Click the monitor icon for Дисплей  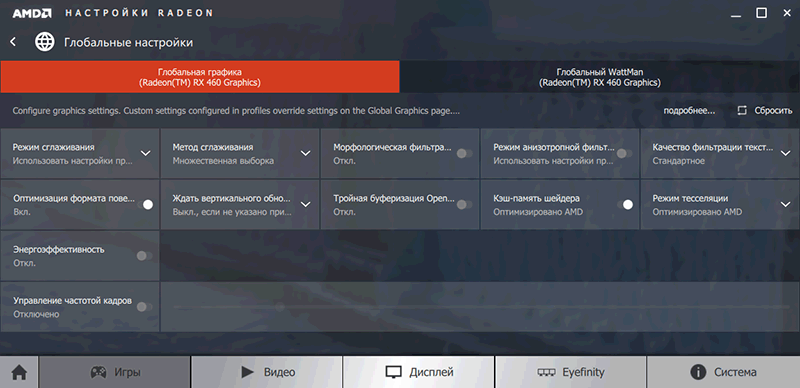393,372
